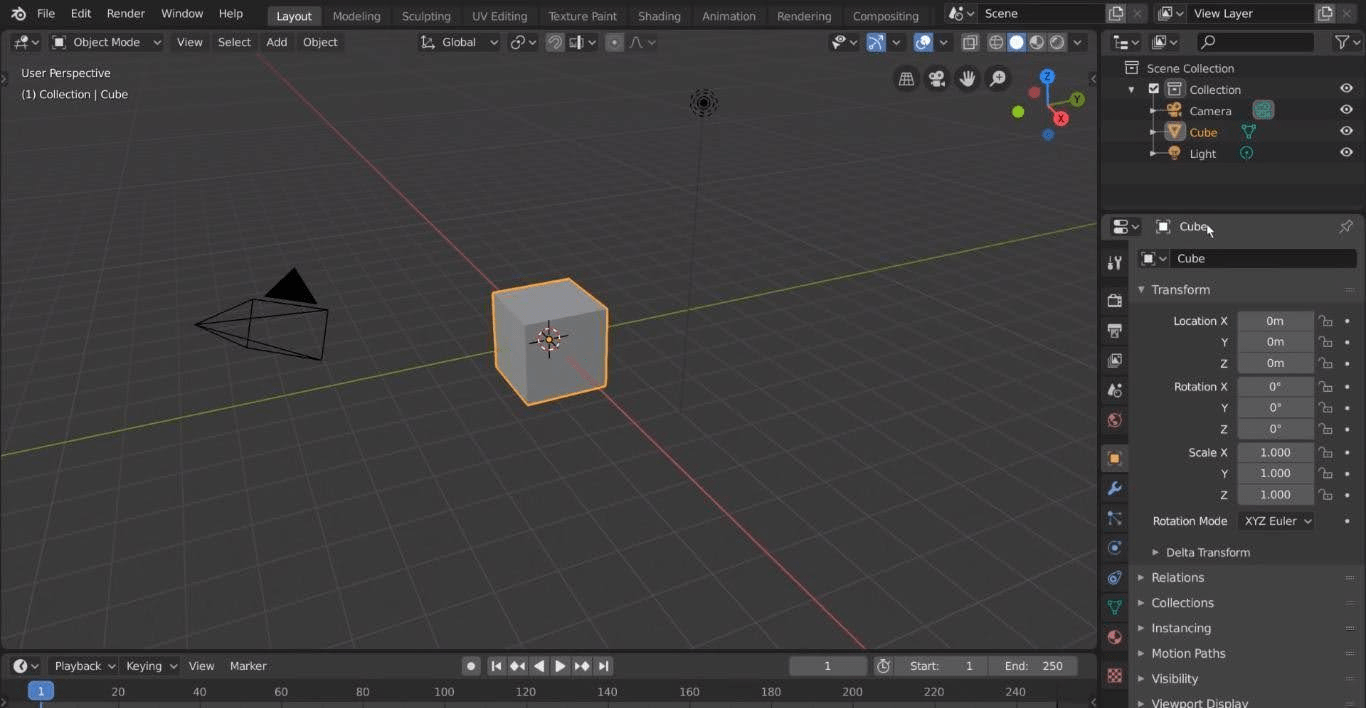Open the World properties tab

tap(1114, 420)
